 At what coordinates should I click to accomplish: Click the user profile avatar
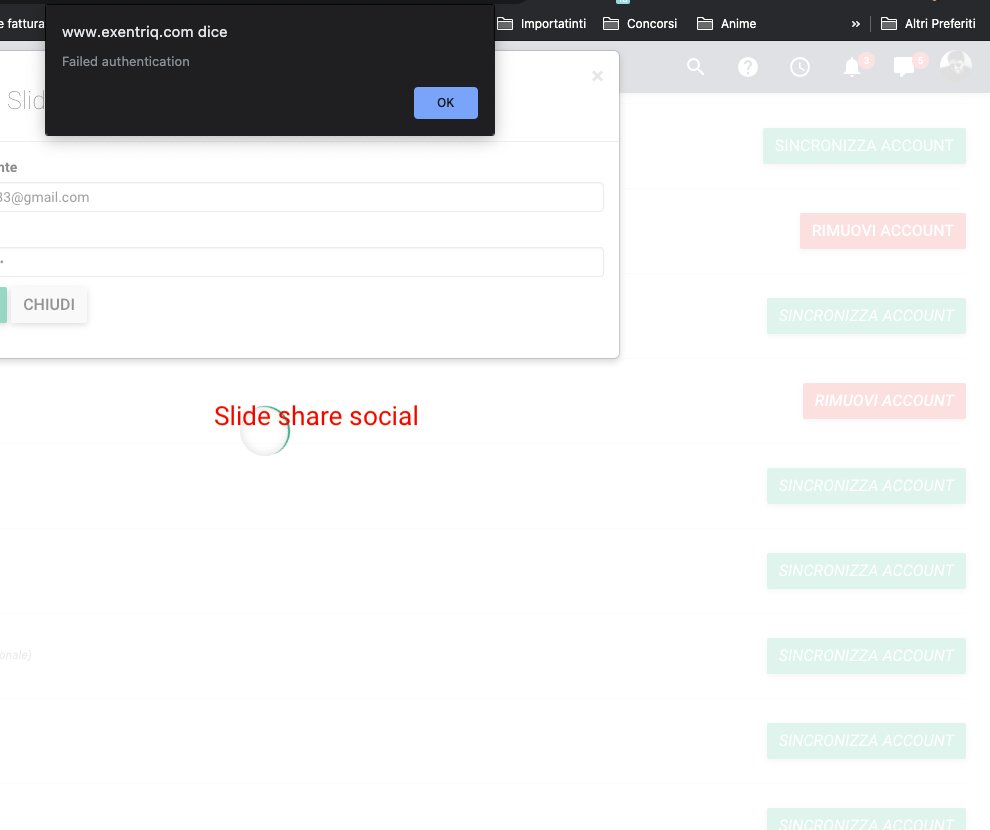tap(956, 67)
